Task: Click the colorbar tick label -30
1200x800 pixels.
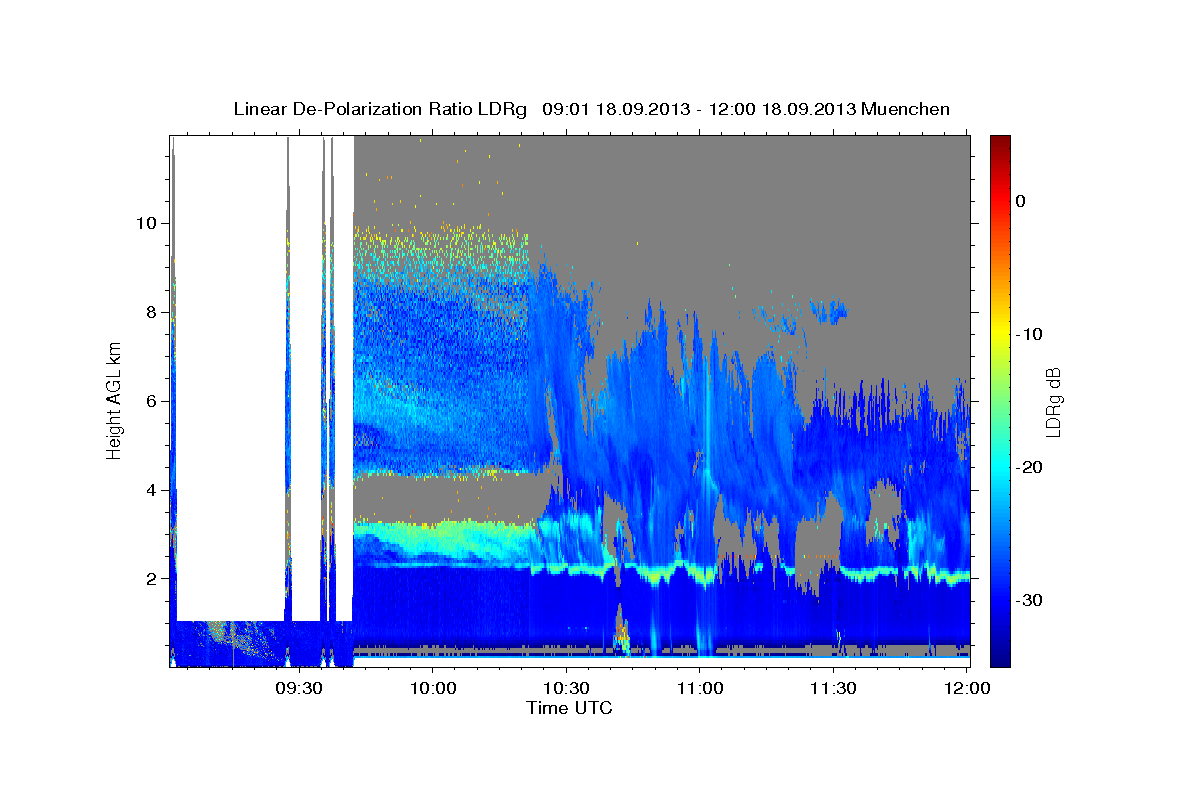Action: coord(1030,600)
